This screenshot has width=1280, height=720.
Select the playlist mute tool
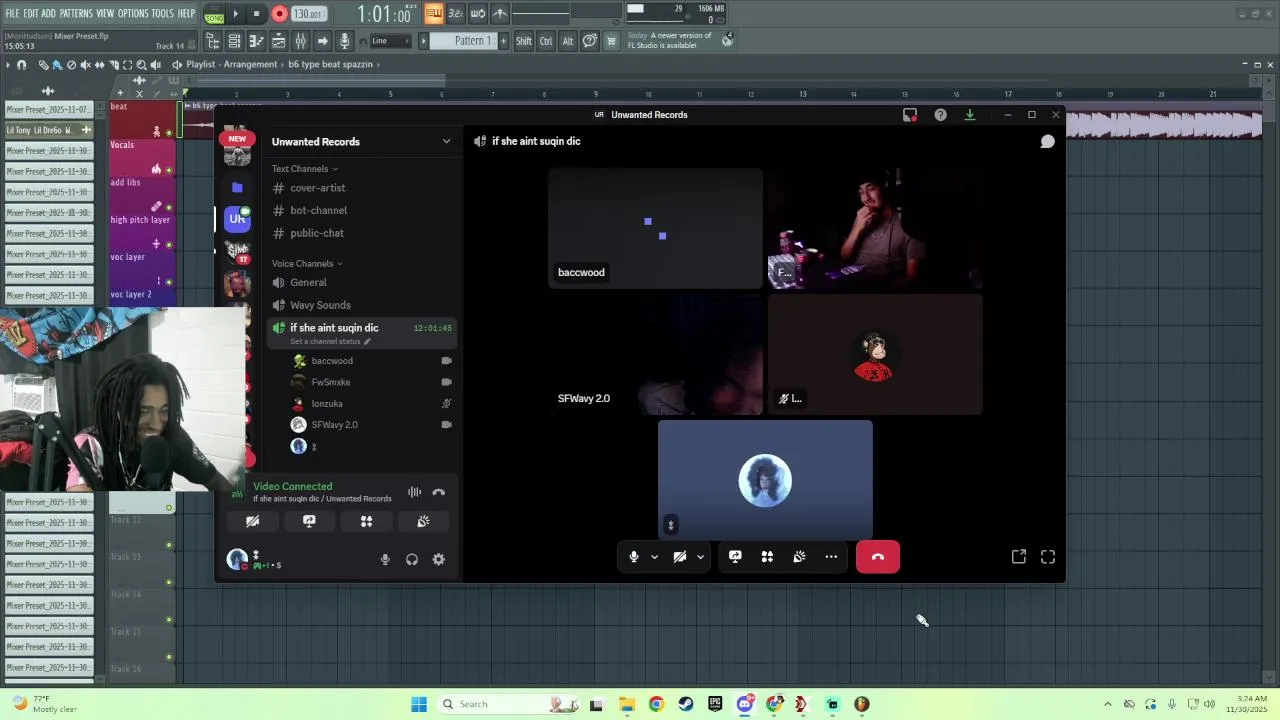coord(85,65)
